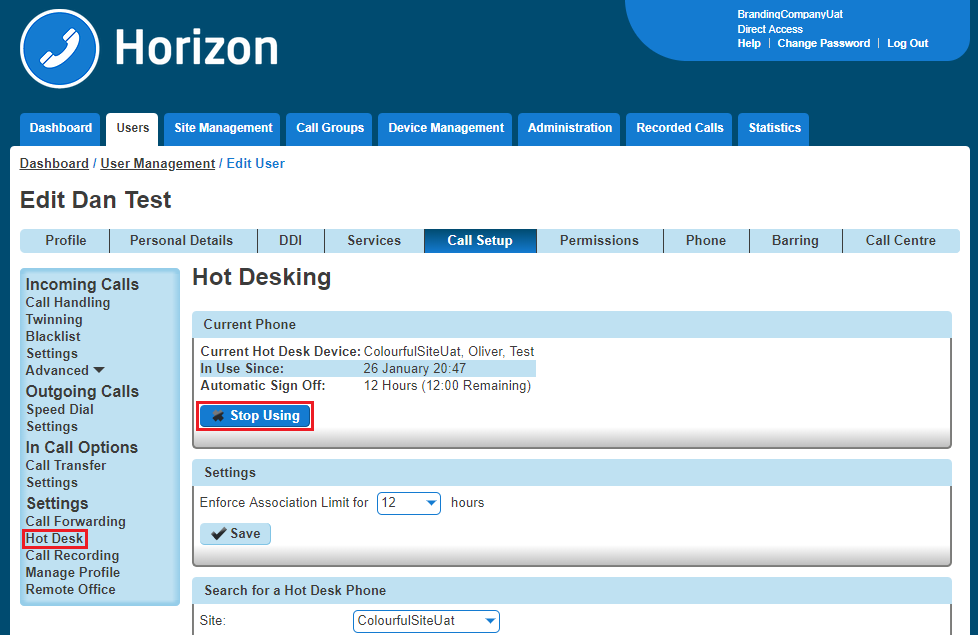Open the Dashboard main tab

tap(61, 128)
